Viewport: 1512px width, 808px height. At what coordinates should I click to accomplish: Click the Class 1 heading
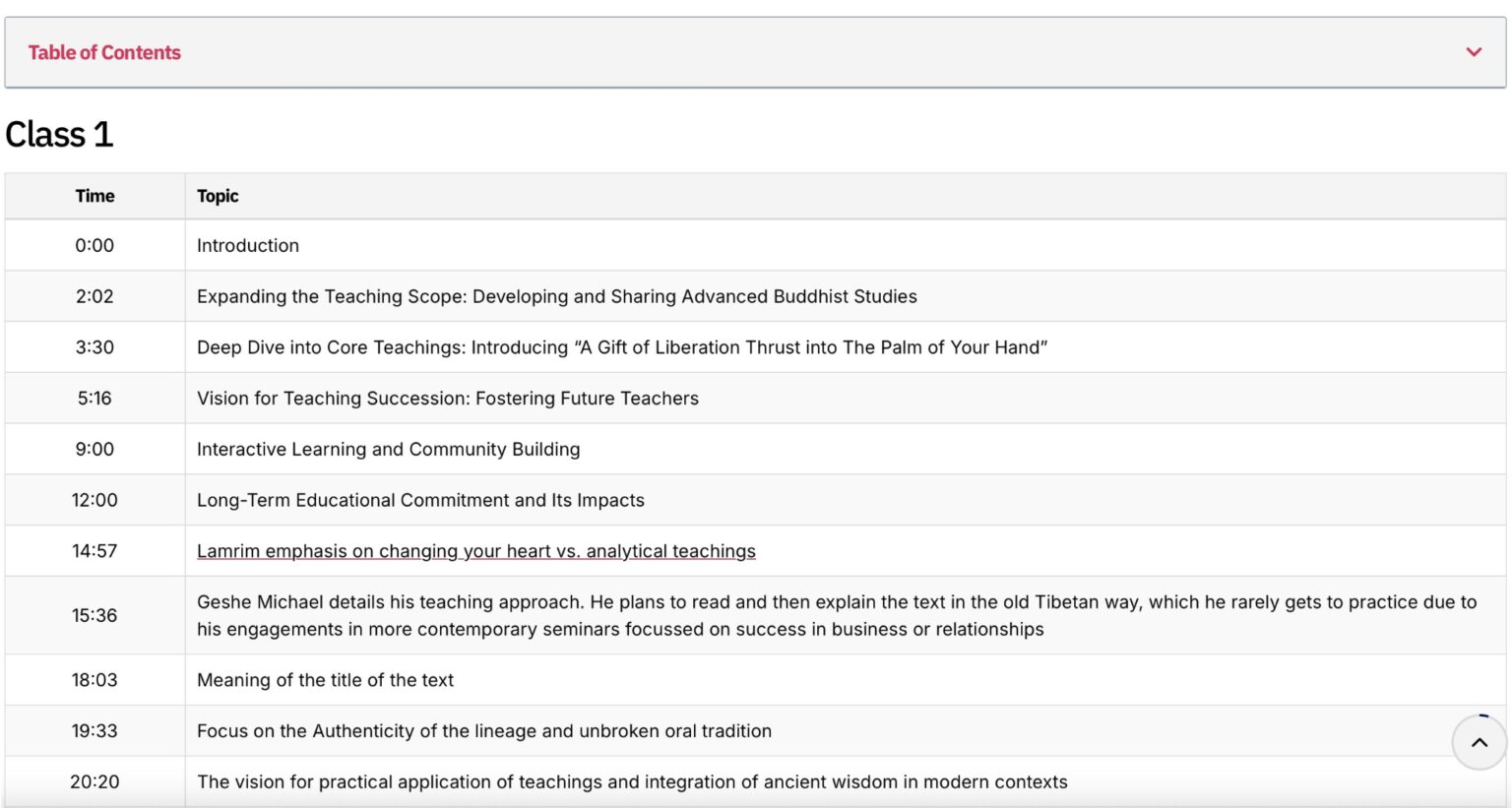point(59,134)
